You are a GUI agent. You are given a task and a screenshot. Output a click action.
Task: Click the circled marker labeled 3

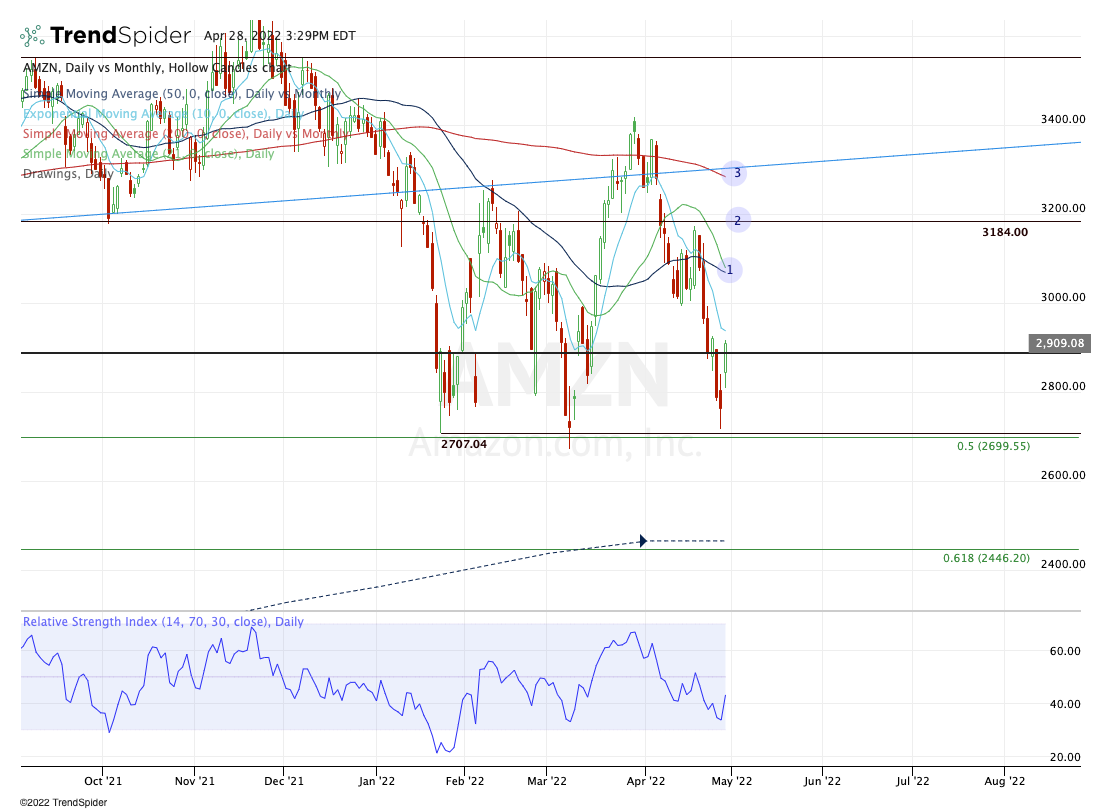pyautogui.click(x=735, y=173)
